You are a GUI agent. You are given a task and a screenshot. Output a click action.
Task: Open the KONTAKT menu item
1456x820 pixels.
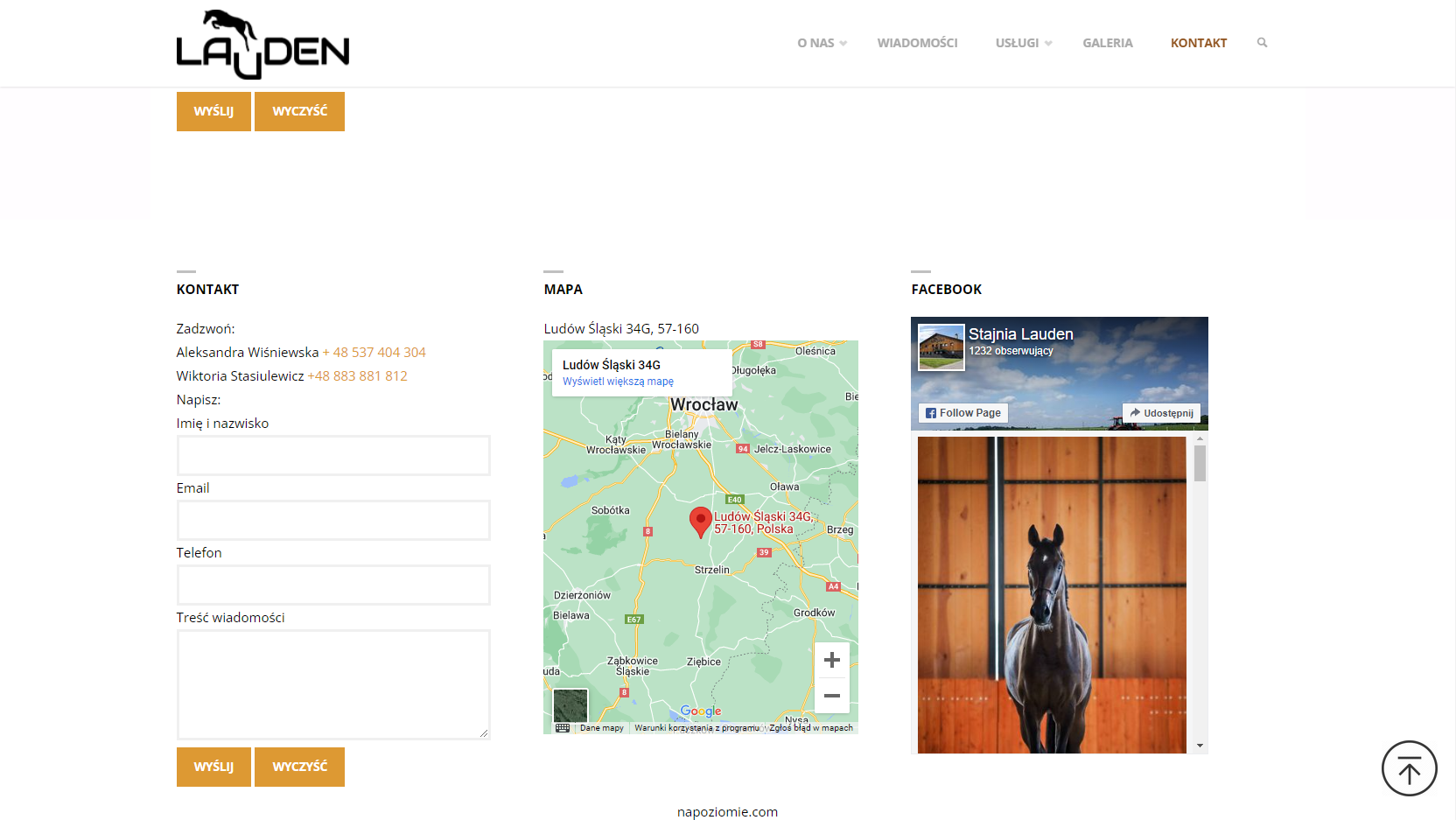pos(1199,43)
